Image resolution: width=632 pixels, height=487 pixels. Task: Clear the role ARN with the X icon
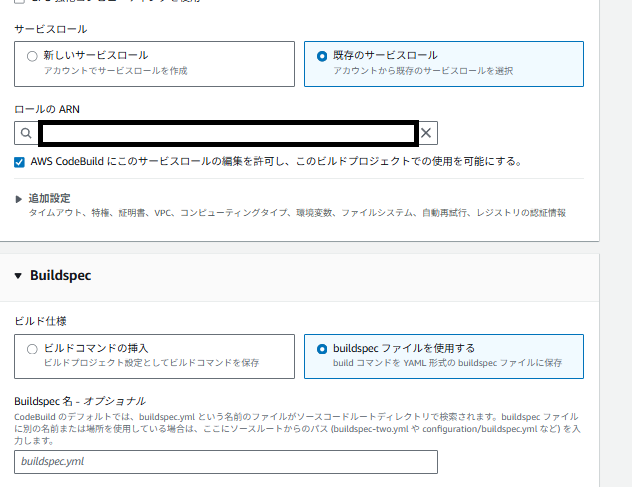pos(426,133)
